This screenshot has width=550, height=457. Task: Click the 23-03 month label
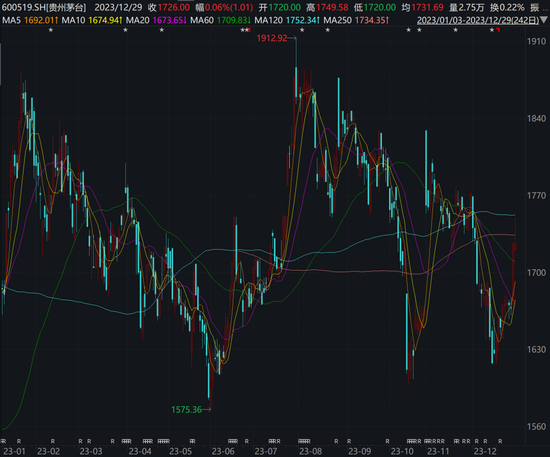click(91, 451)
